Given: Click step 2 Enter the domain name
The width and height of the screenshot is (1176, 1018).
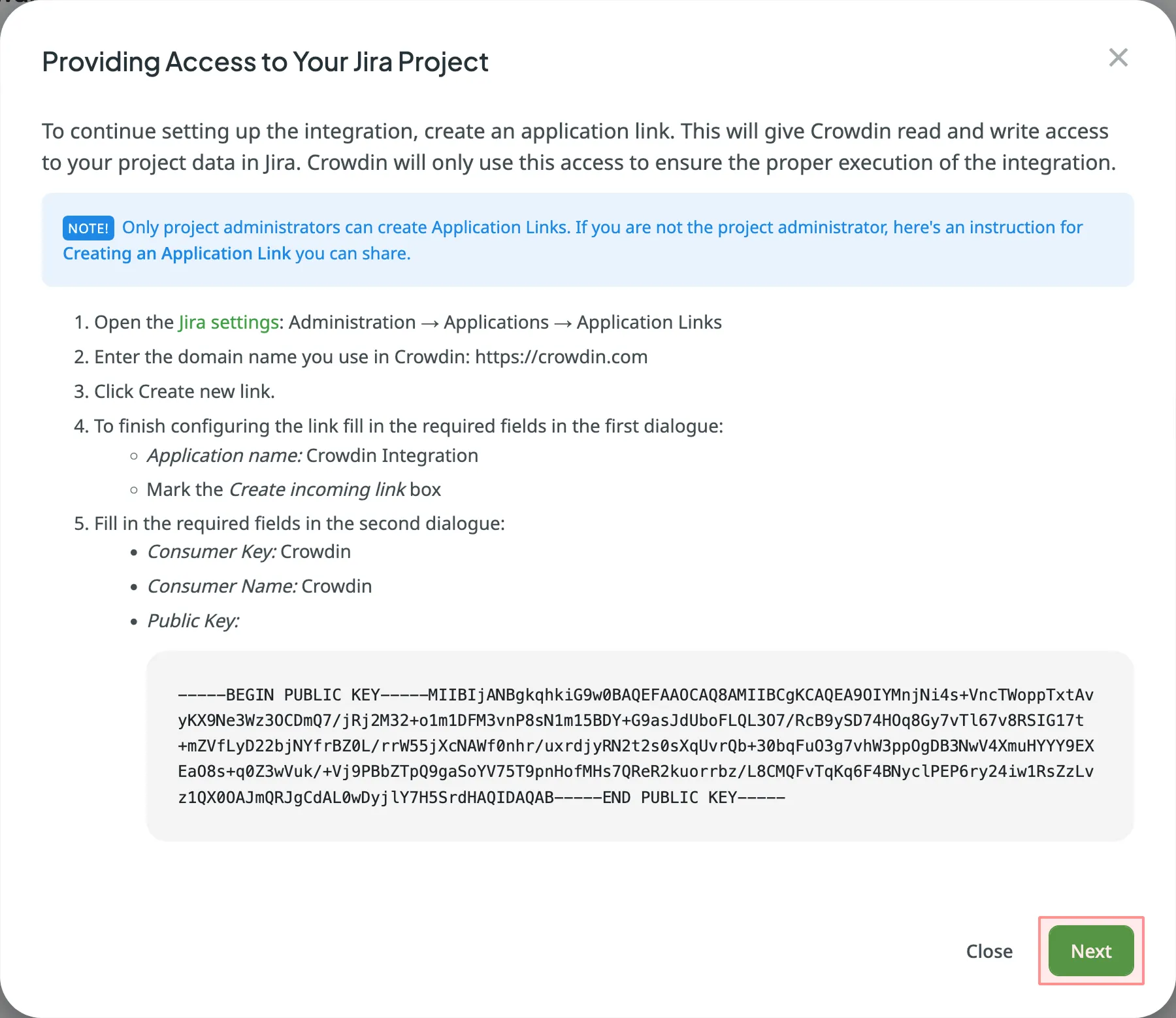Looking at the screenshot, I should pos(361,357).
